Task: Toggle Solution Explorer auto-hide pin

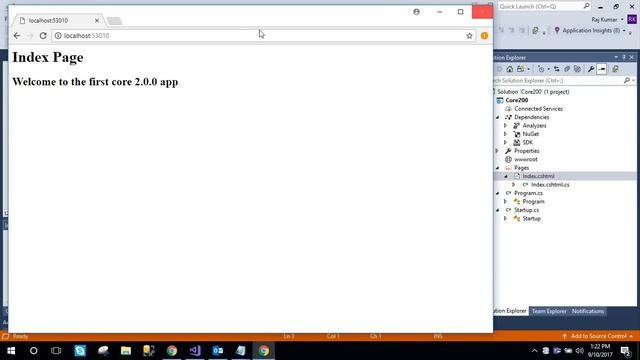Action: [x=624, y=58]
